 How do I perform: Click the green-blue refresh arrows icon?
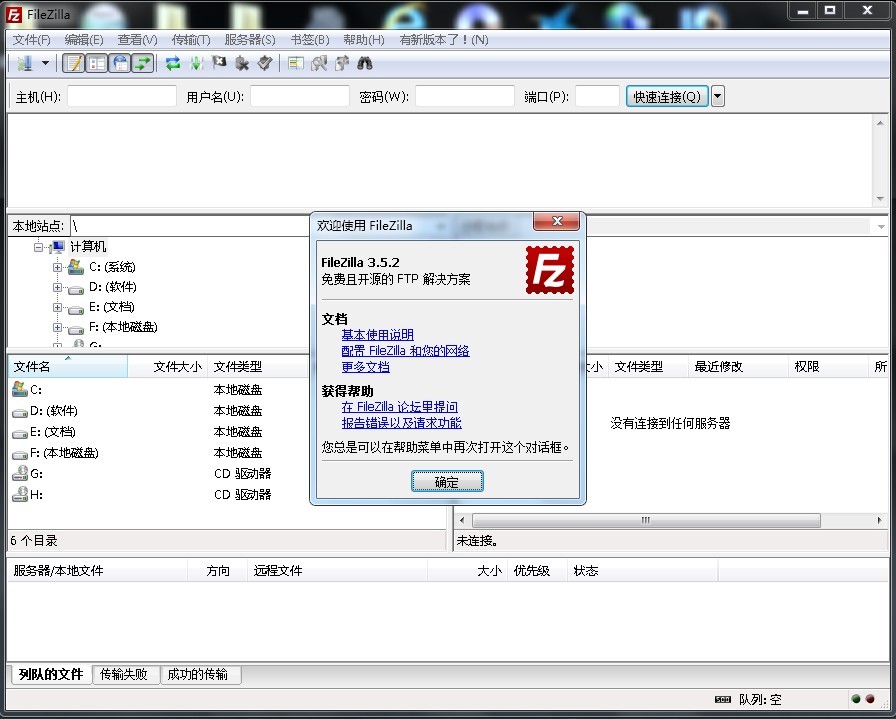point(173,64)
